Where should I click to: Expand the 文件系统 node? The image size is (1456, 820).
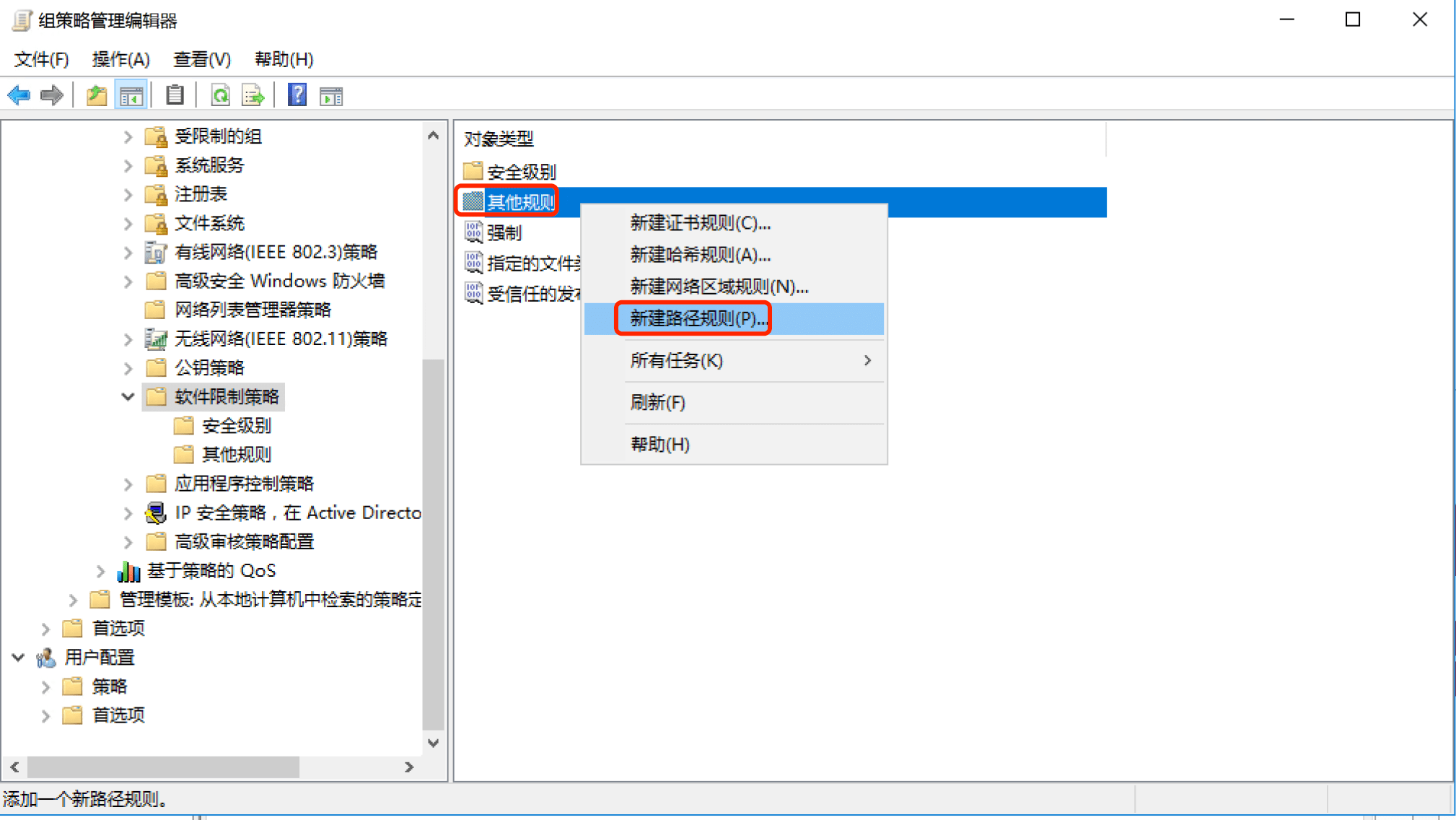[128, 223]
